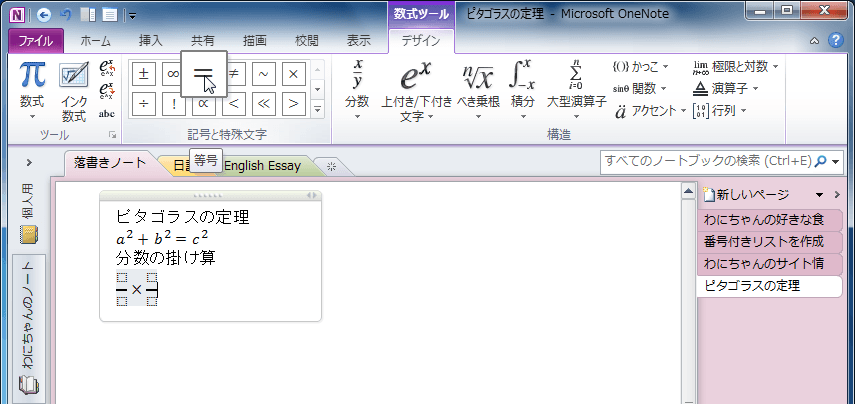This screenshot has width=855, height=404.
Task: Open the 落書きノート section tab
Action: click(x=110, y=163)
